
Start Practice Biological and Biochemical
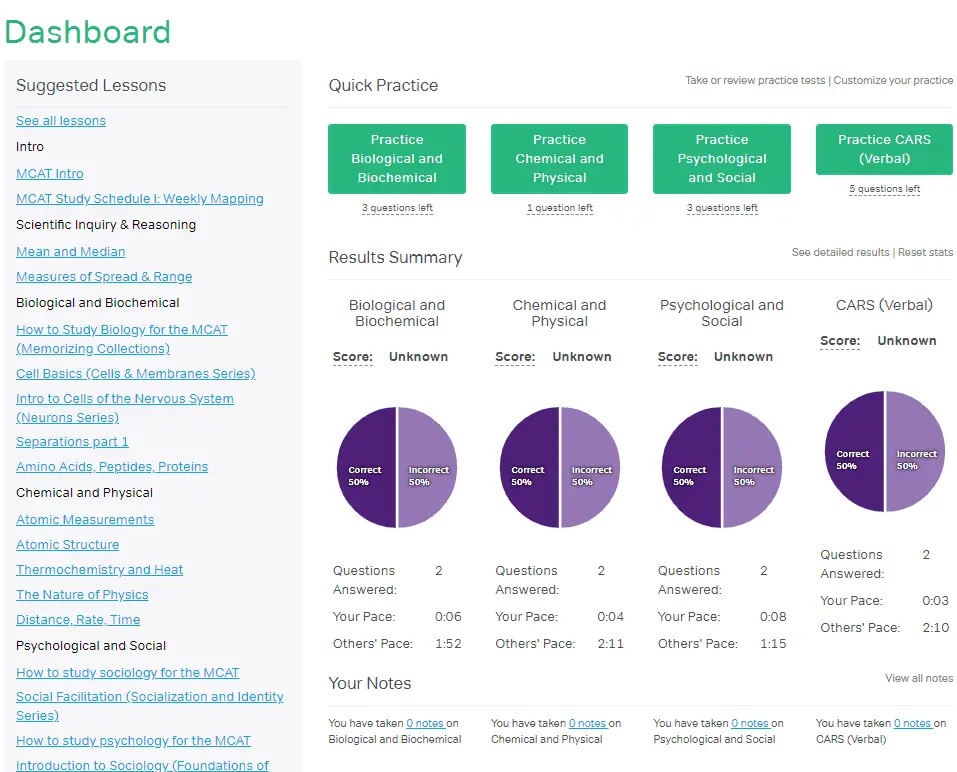[x=397, y=159]
